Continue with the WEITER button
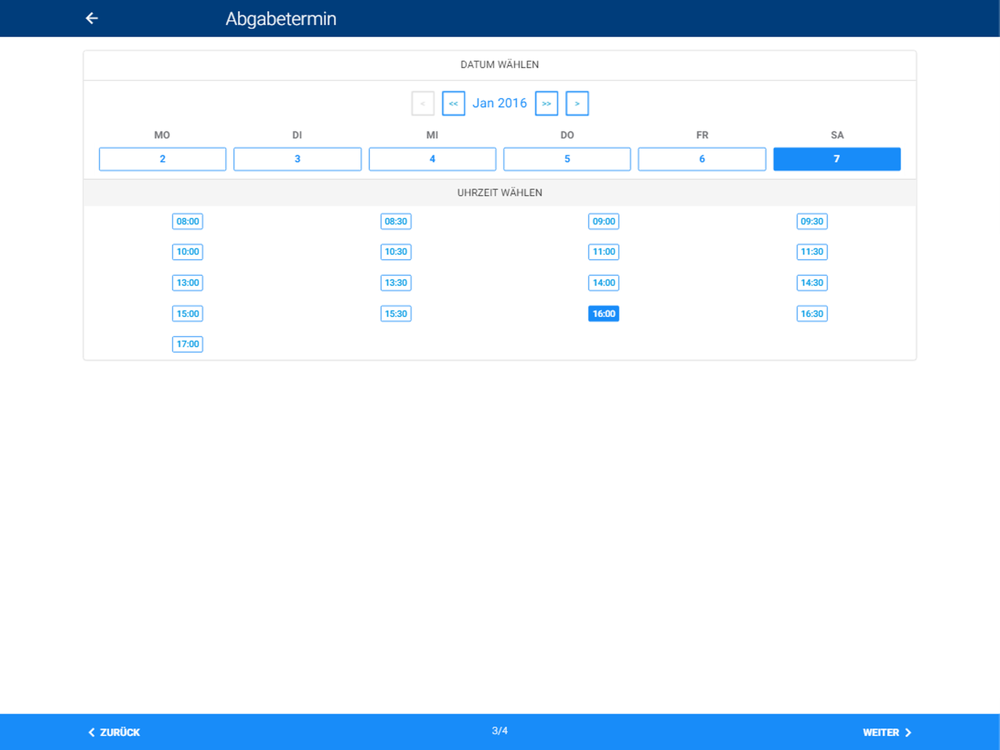1000x750 pixels. [887, 732]
